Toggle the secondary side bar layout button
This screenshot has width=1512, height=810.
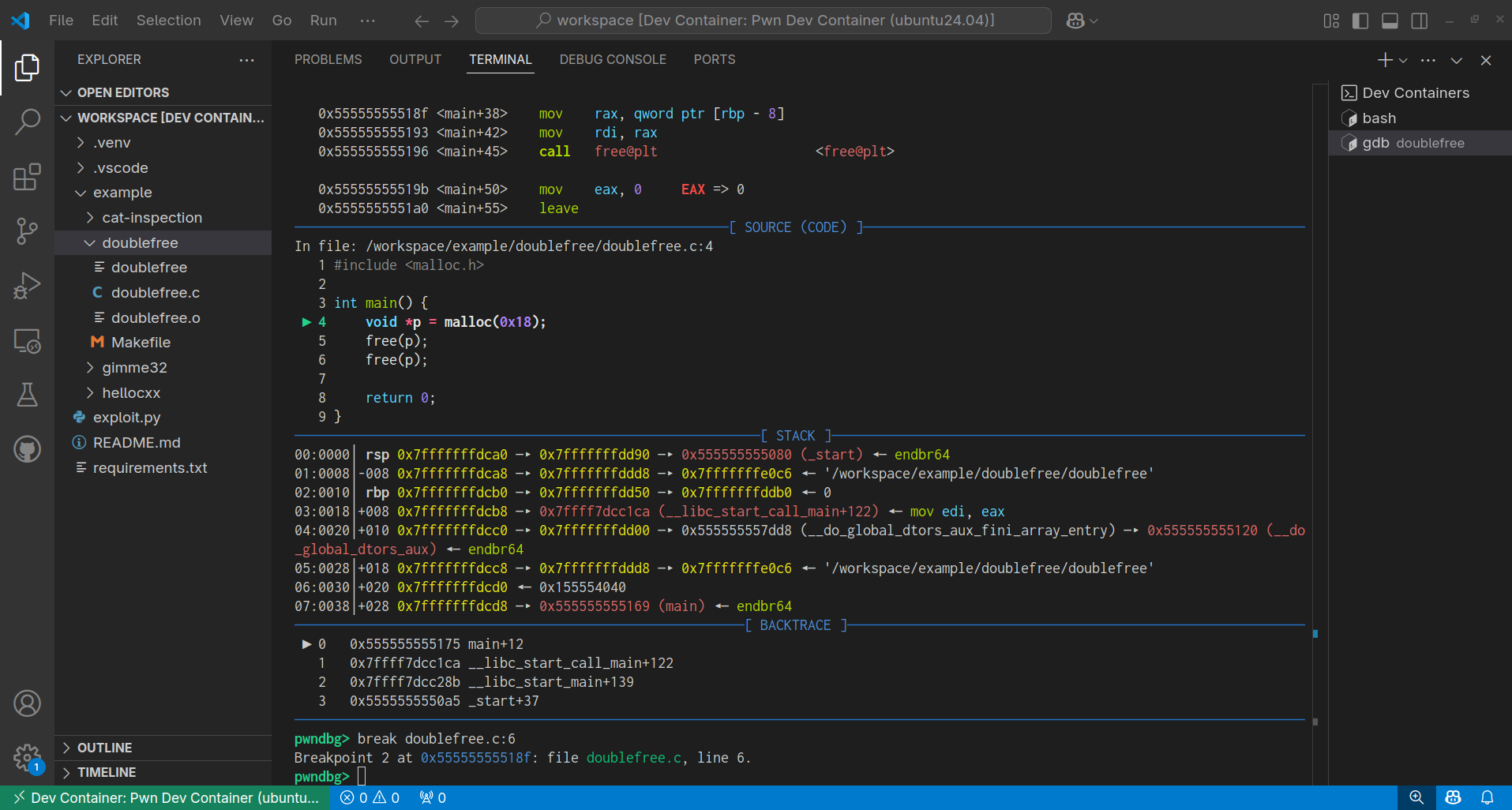click(1419, 21)
